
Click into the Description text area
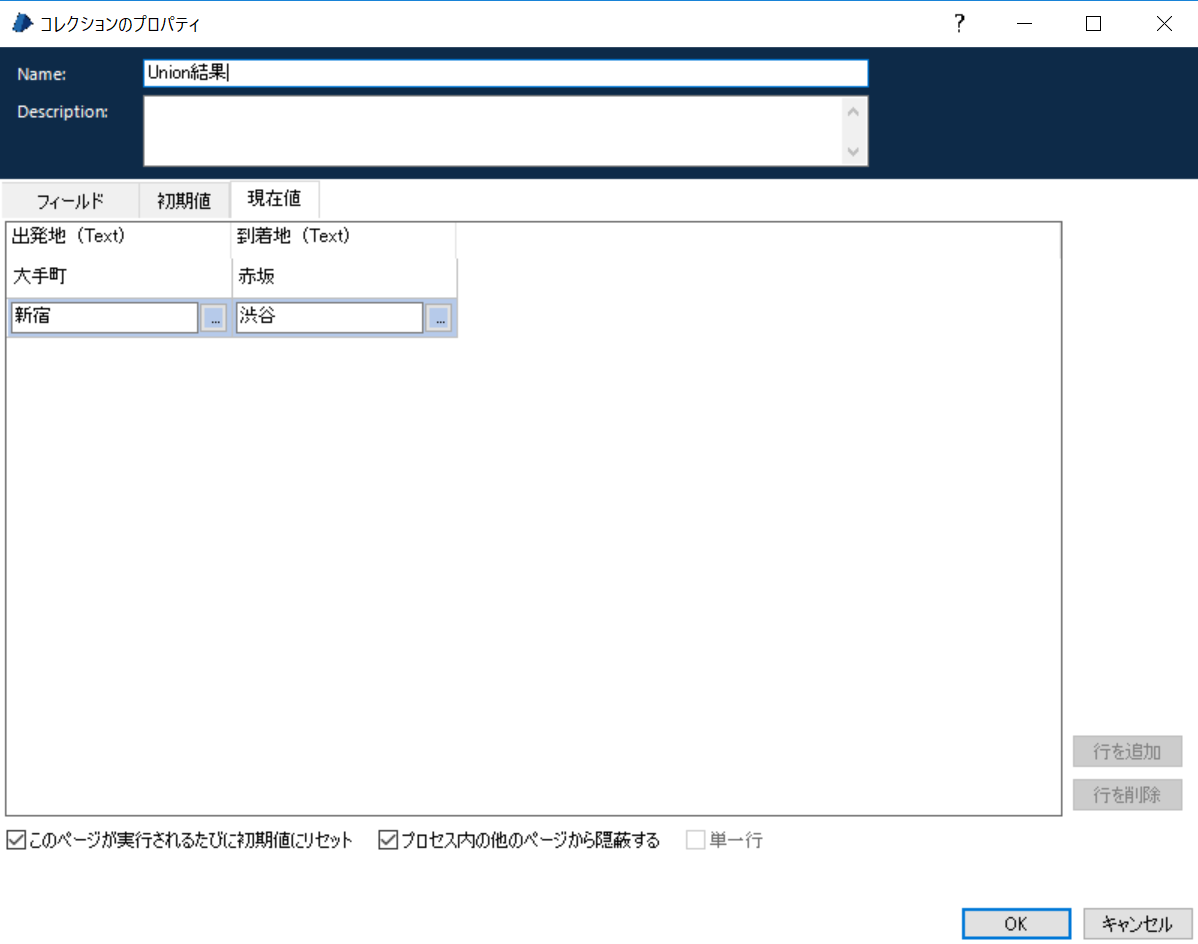click(493, 131)
